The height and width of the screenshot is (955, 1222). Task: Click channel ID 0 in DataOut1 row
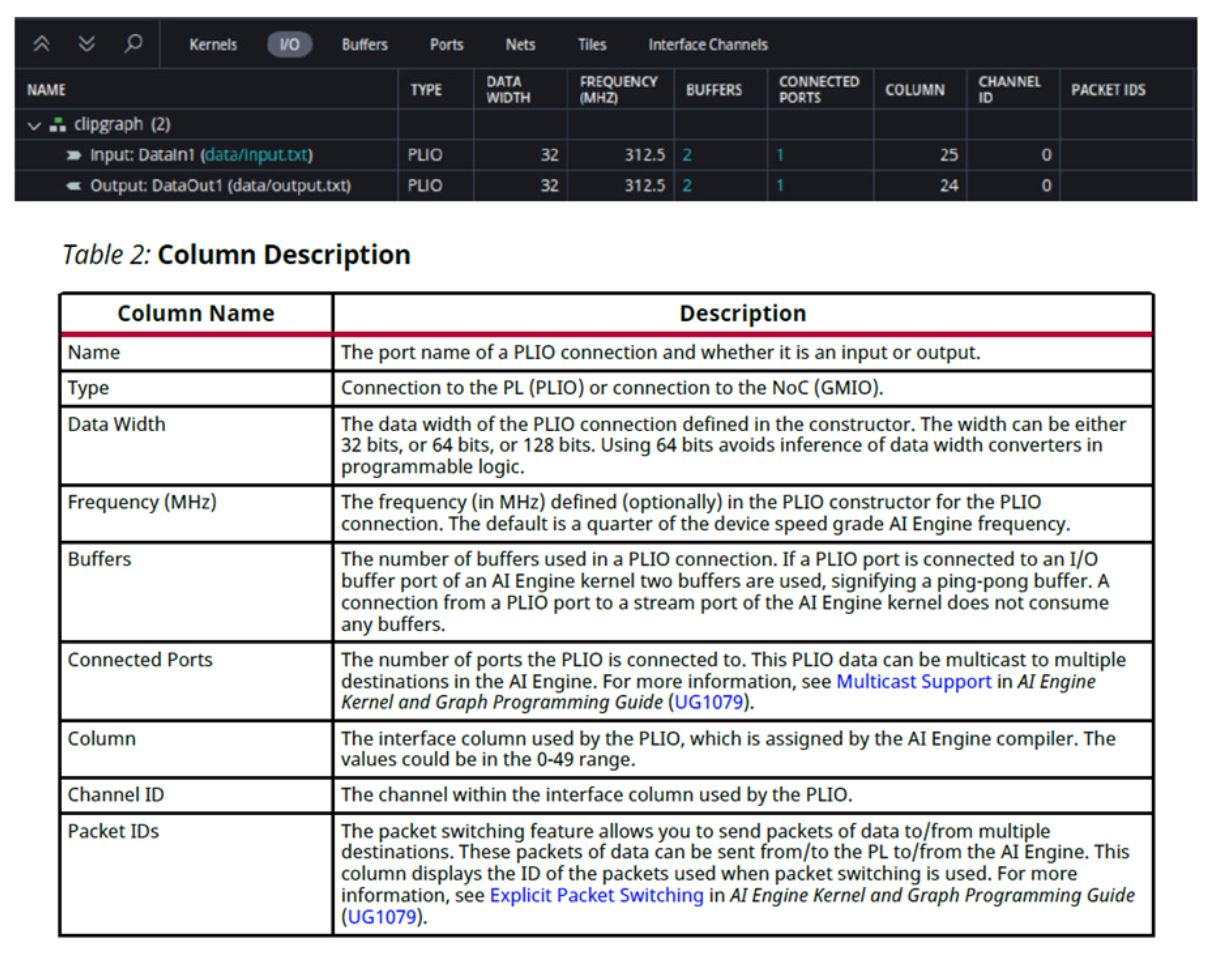(1046, 186)
